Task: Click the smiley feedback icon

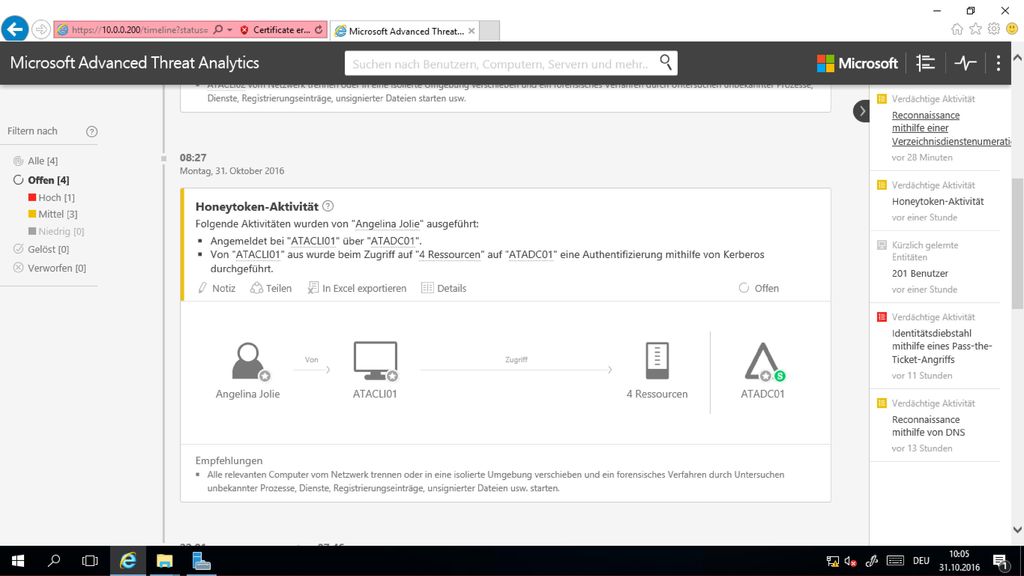Action: click(1012, 29)
